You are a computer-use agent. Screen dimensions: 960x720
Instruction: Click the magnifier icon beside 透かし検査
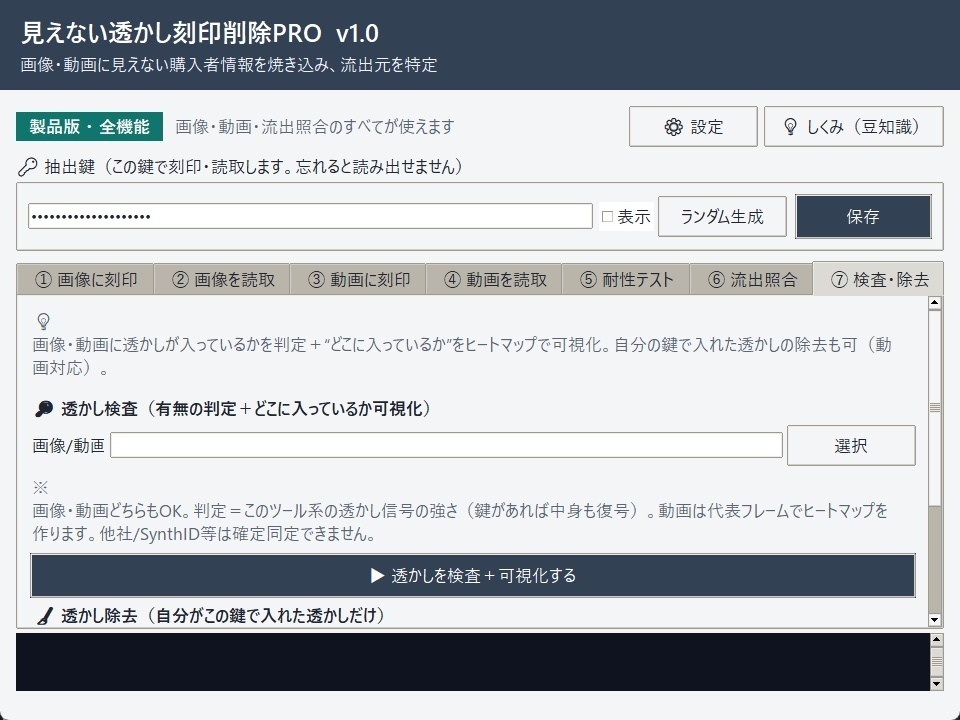[44, 409]
